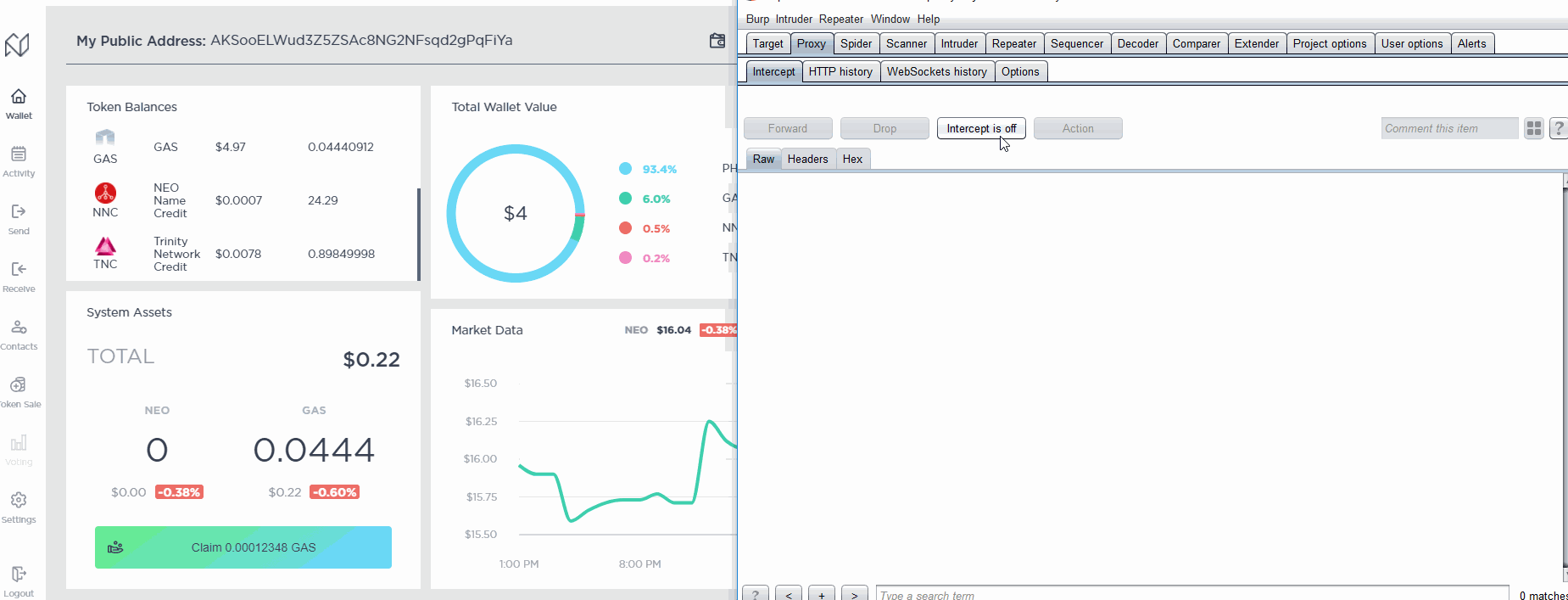The image size is (1568, 600).
Task: Click the Drop button in Burp
Action: click(x=884, y=128)
